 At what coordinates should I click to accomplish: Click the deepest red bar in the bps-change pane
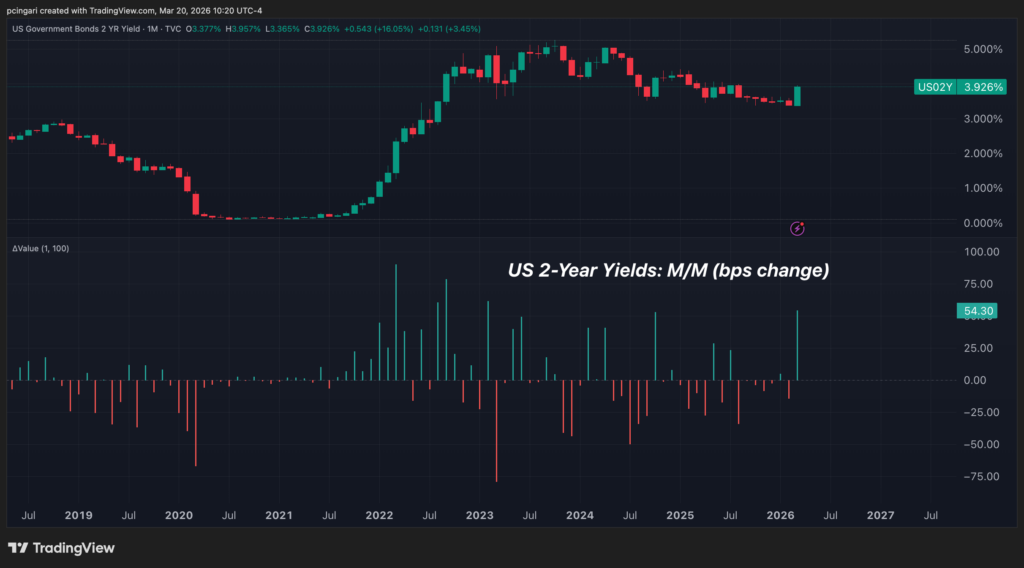(497, 430)
